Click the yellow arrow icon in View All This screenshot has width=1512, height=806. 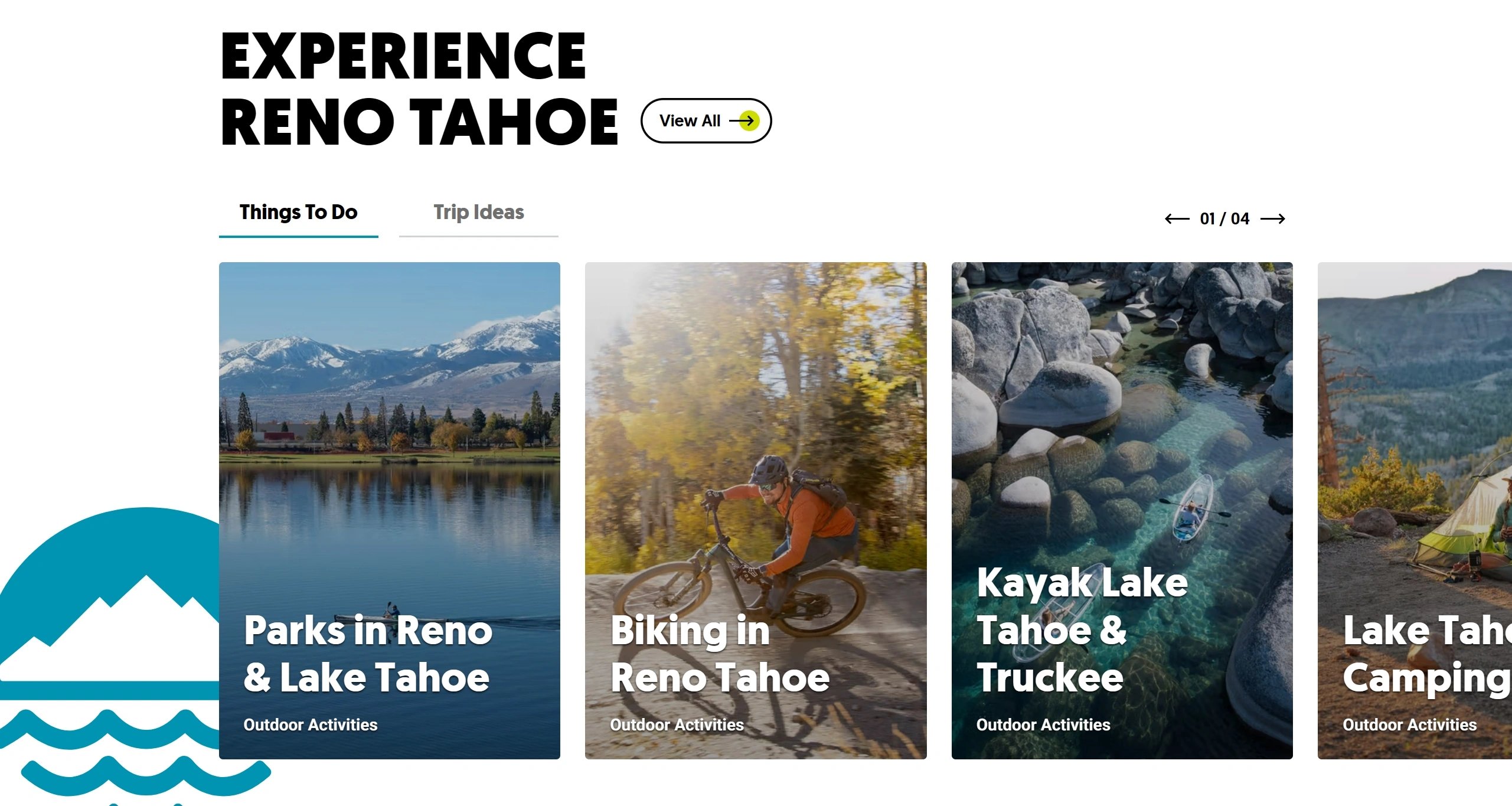click(x=748, y=120)
